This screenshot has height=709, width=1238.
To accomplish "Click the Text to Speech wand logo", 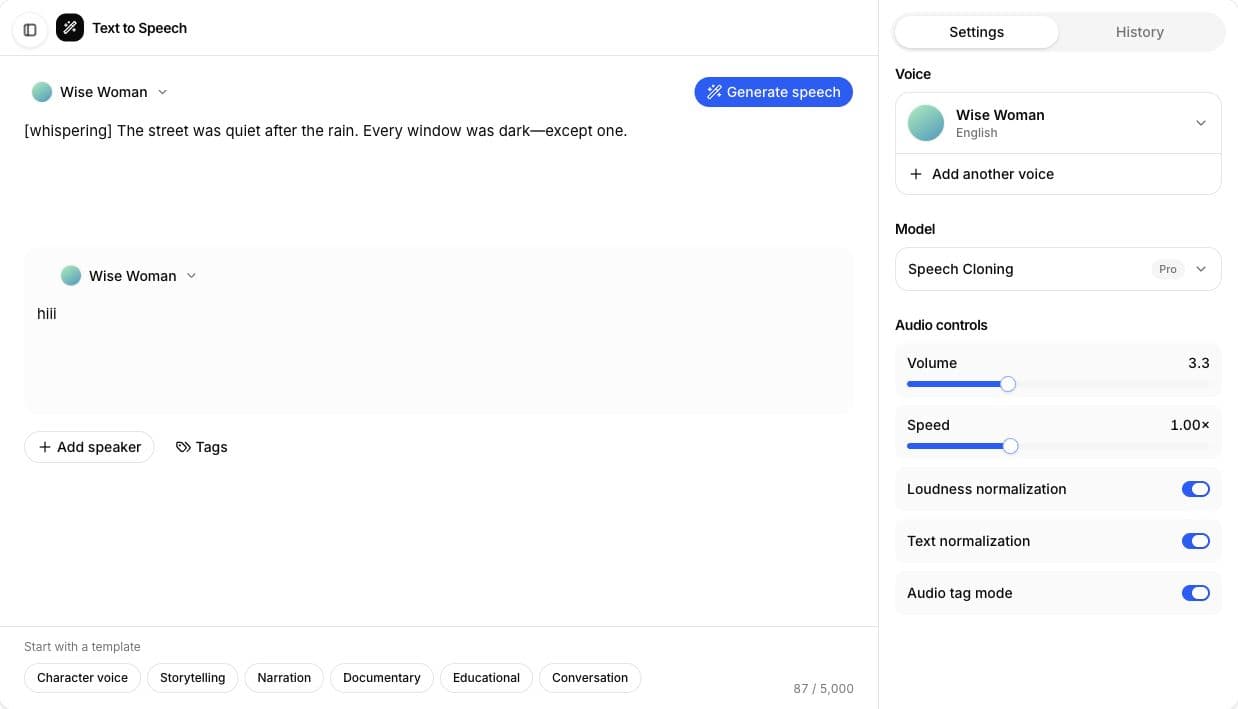I will 70,28.
